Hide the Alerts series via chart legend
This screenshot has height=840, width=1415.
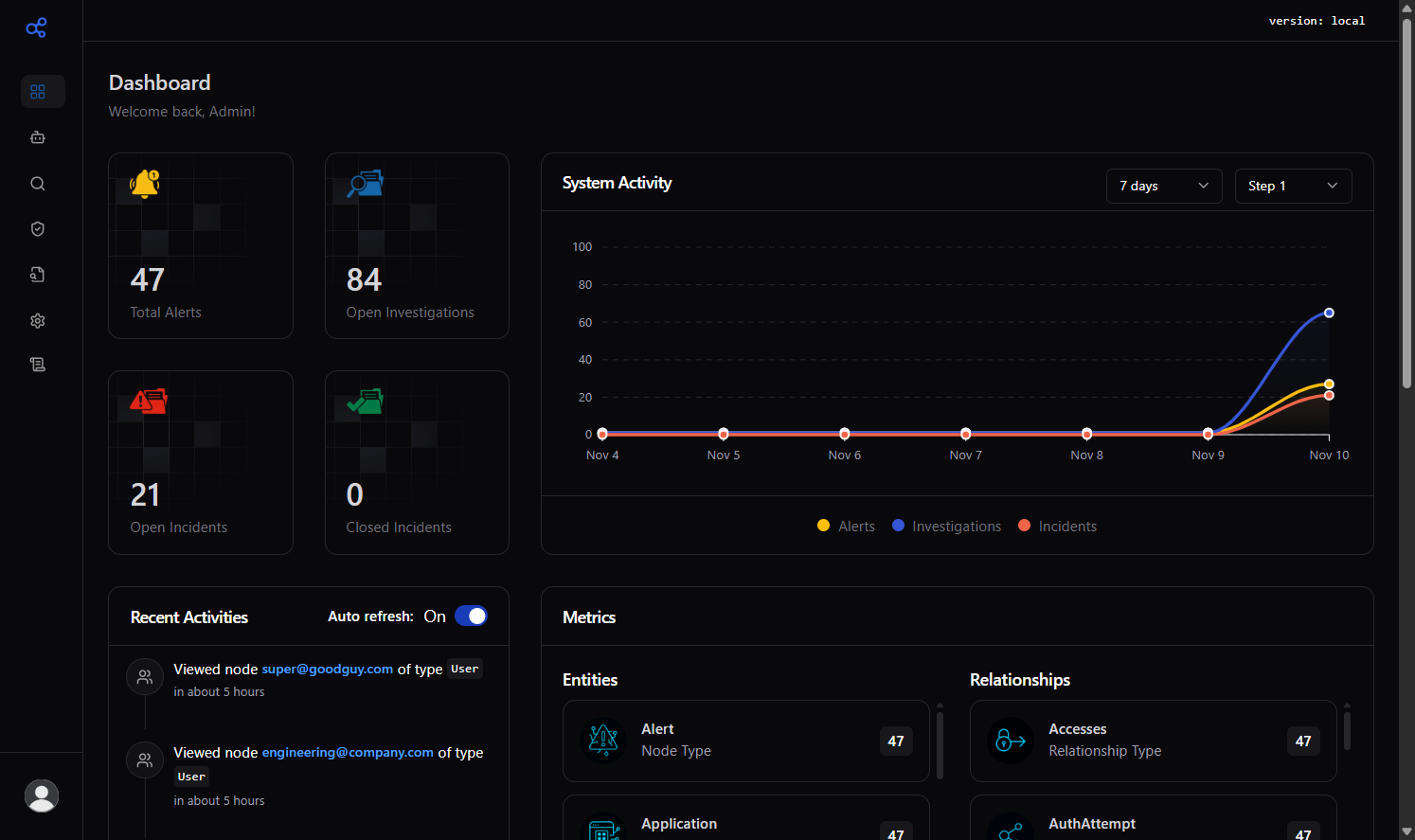pyautogui.click(x=845, y=526)
